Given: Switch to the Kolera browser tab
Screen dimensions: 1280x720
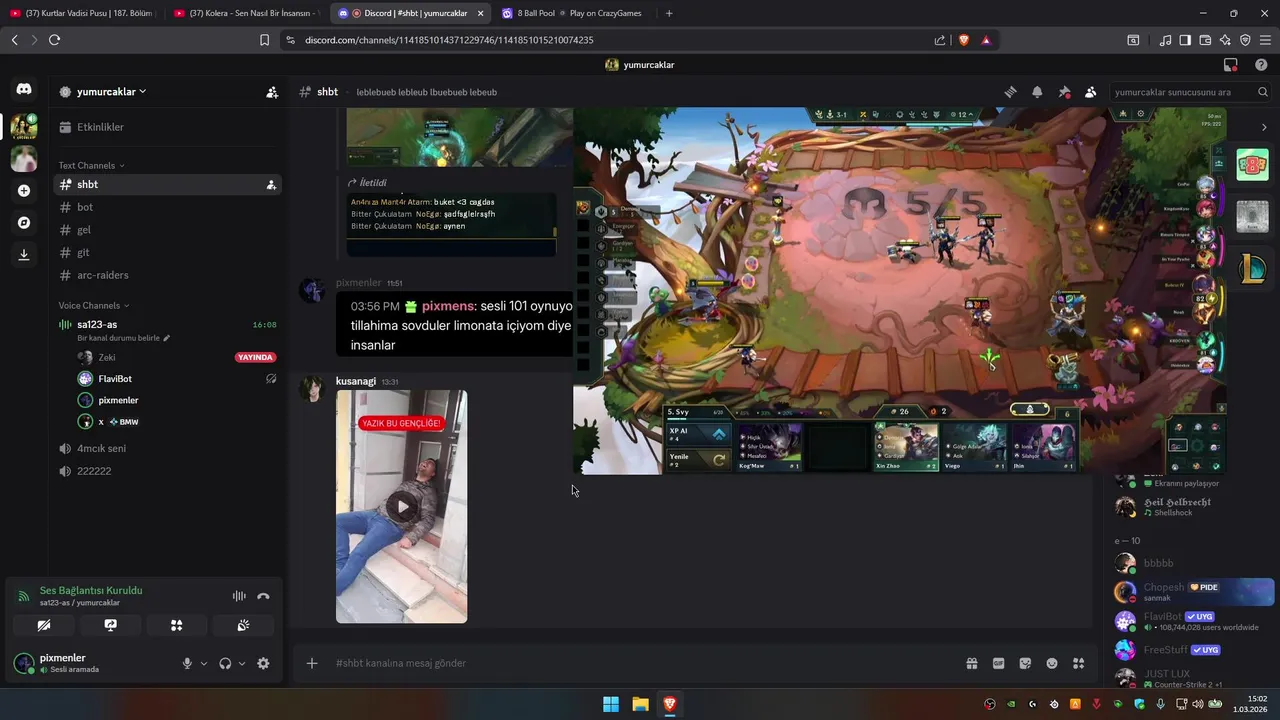Looking at the screenshot, I should 245,13.
